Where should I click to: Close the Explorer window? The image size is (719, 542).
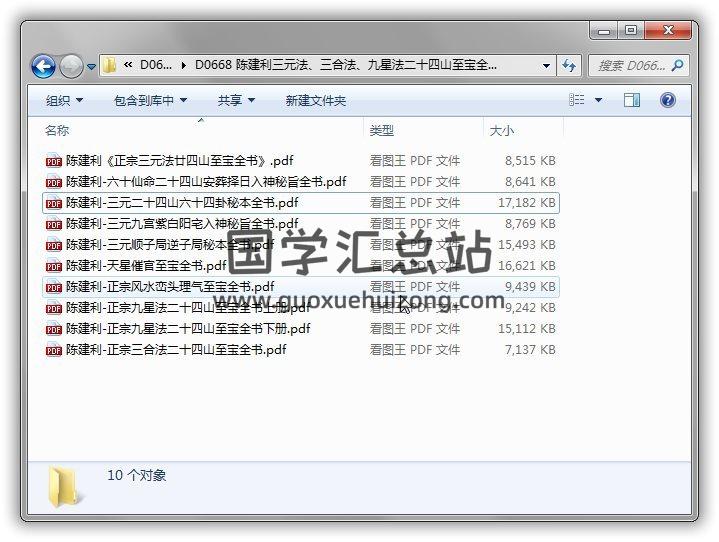668,31
